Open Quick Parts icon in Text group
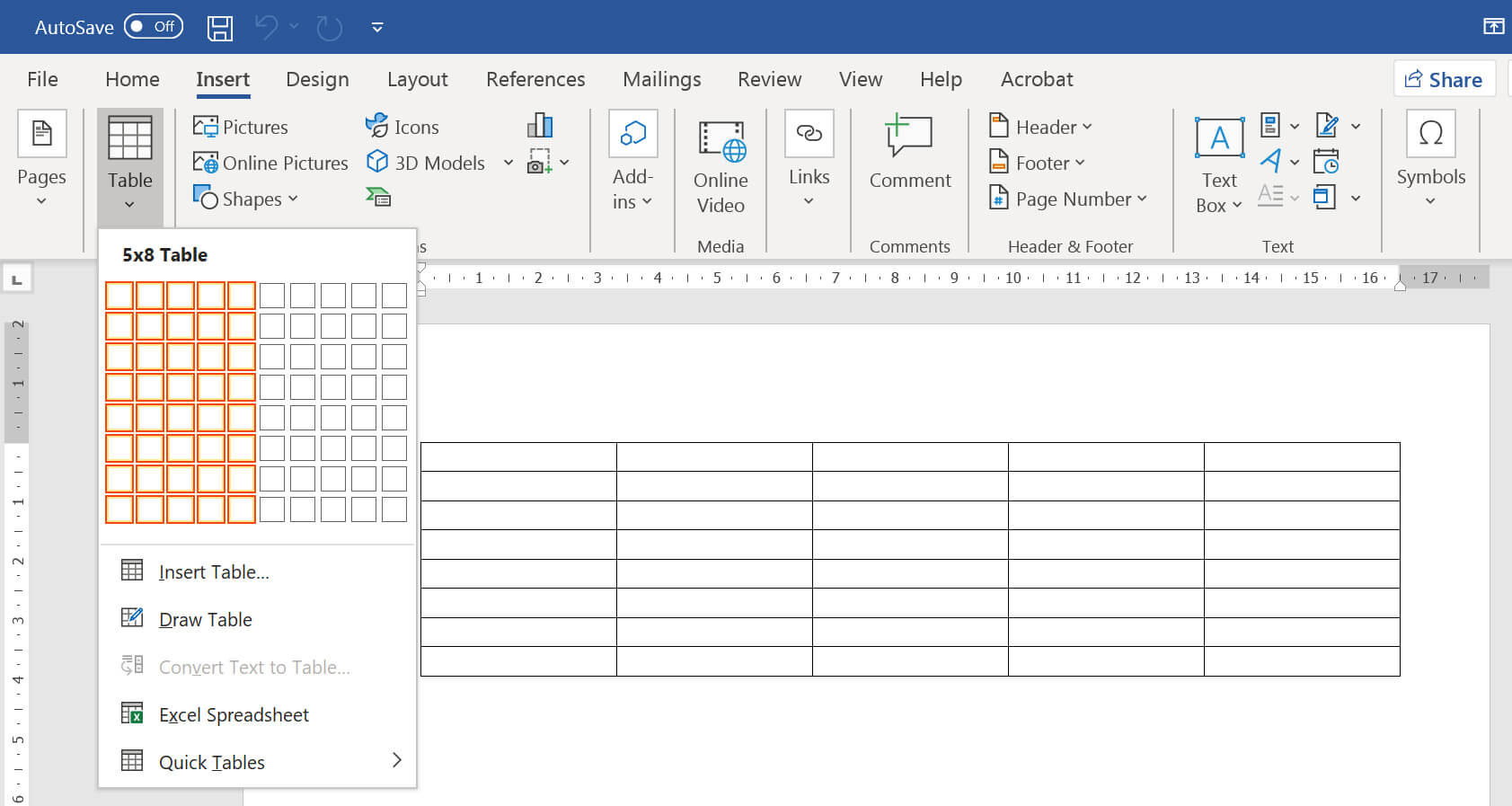1512x806 pixels. coord(1270,125)
